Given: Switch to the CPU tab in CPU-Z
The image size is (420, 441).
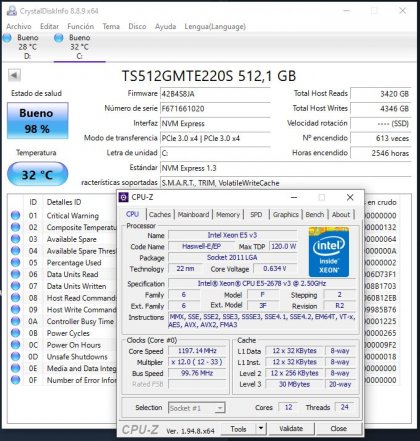Looking at the screenshot, I should pyautogui.click(x=133, y=214).
